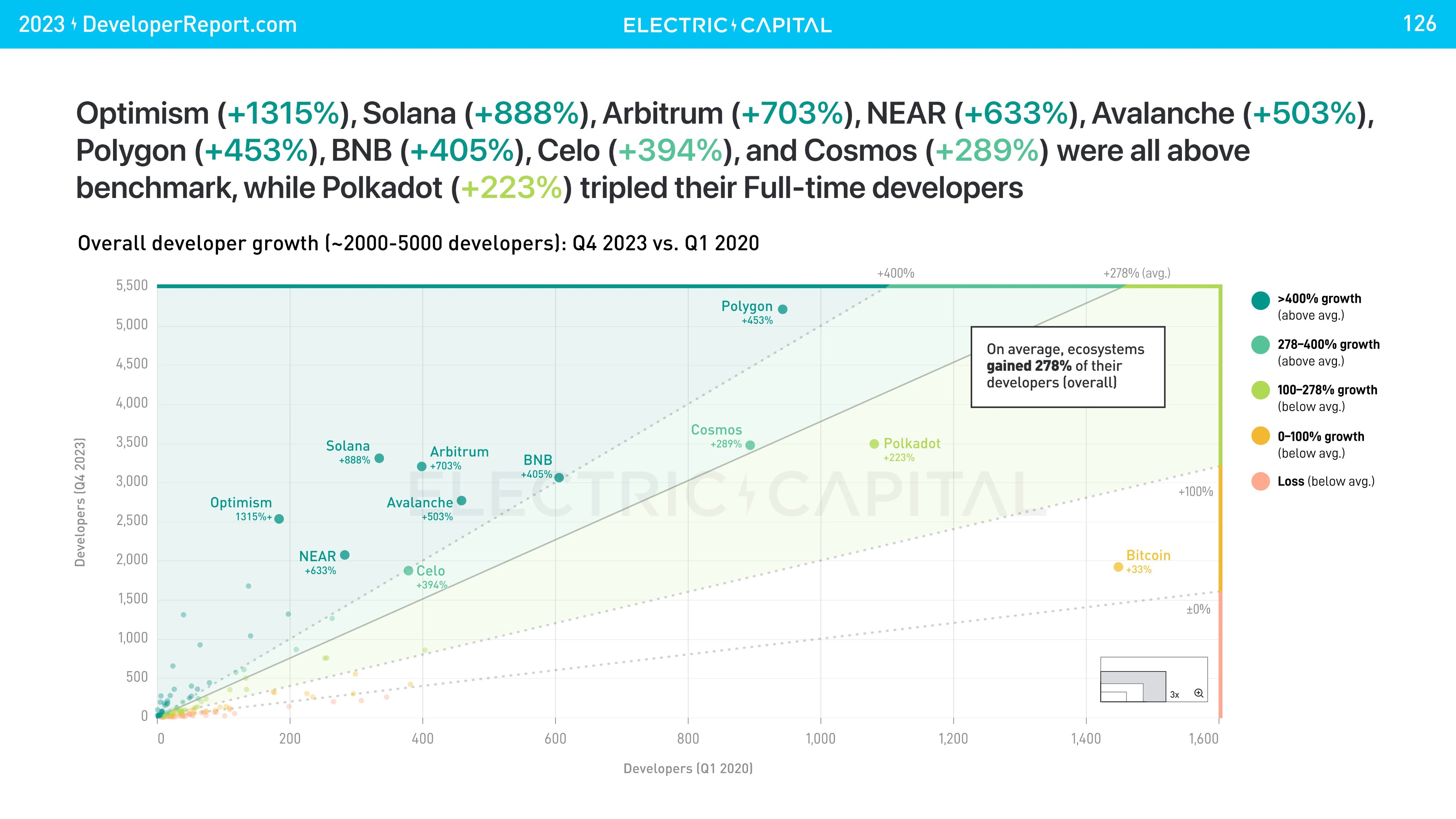Viewport: 1456px width, 819px height.
Task: Click the Solana +888% label
Action: pos(348,452)
